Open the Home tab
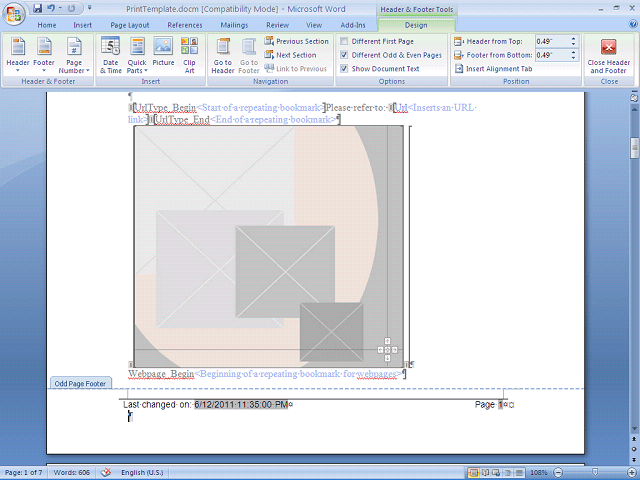Image resolution: width=640 pixels, height=480 pixels. [47, 25]
